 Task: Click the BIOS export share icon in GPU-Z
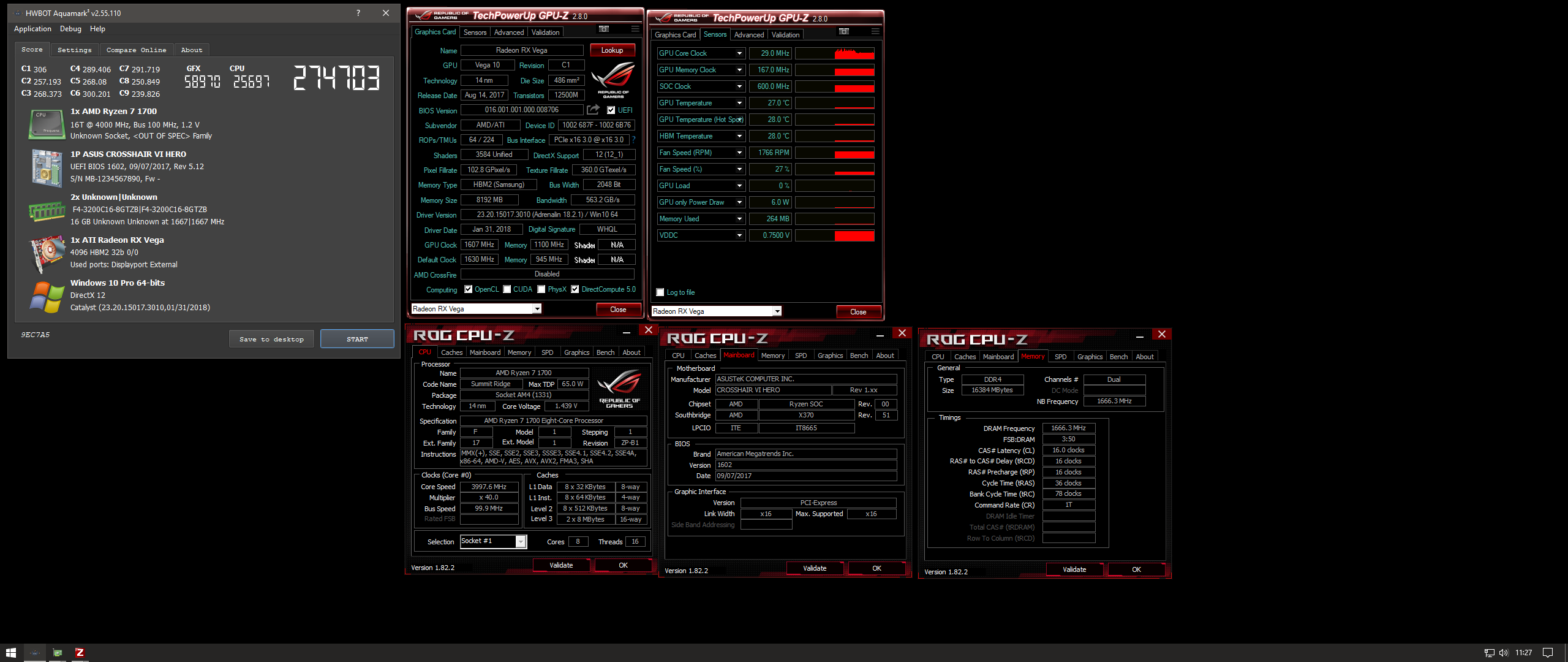point(593,110)
